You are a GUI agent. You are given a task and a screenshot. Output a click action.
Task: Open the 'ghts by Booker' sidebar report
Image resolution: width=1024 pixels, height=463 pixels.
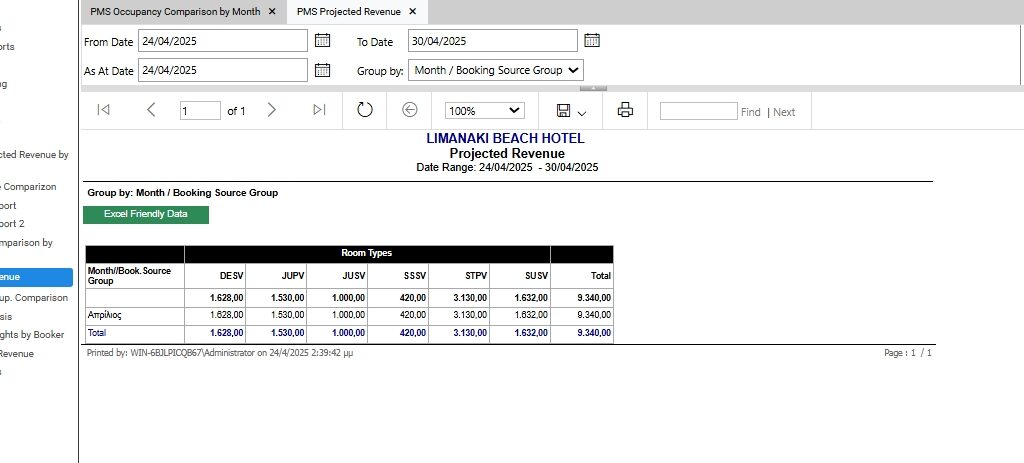pos(32,334)
